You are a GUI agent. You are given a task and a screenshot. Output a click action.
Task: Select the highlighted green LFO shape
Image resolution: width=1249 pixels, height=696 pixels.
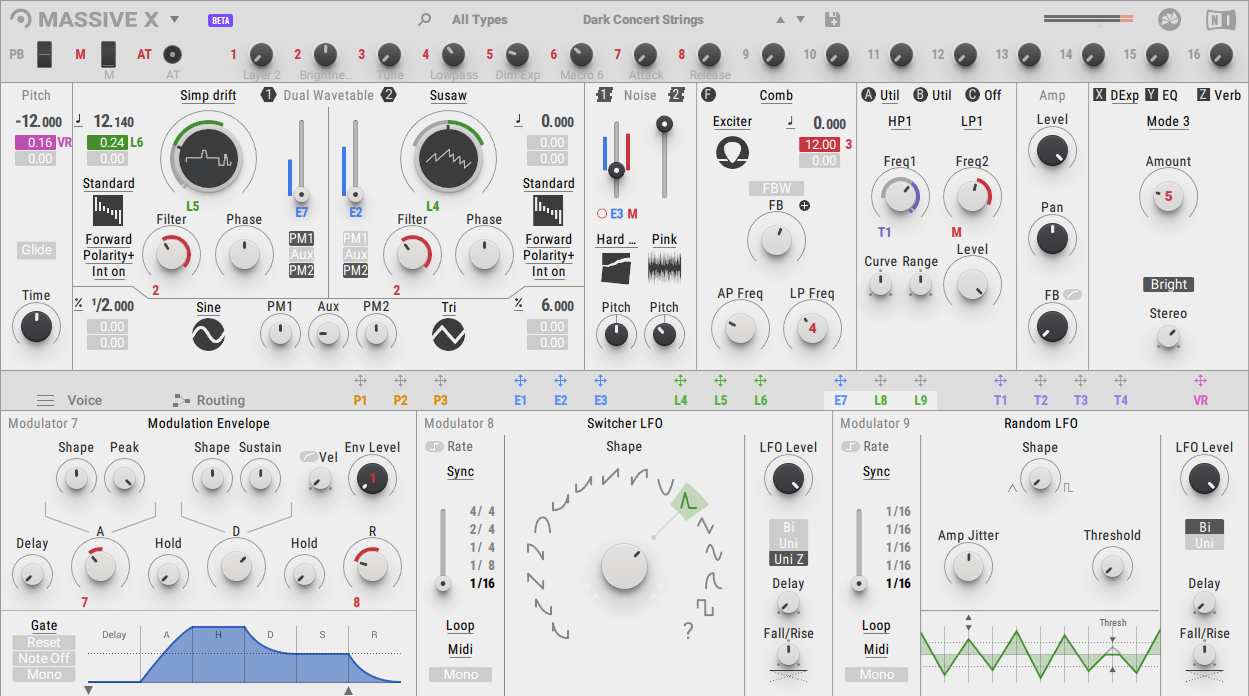[688, 504]
